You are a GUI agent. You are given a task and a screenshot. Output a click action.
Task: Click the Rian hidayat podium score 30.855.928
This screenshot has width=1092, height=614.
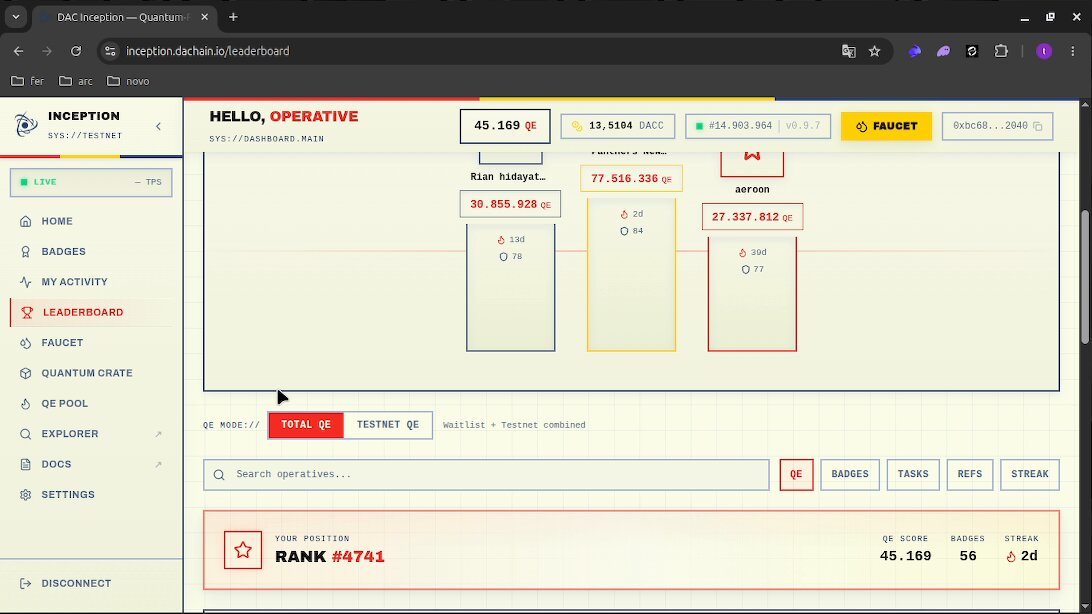[x=510, y=204]
